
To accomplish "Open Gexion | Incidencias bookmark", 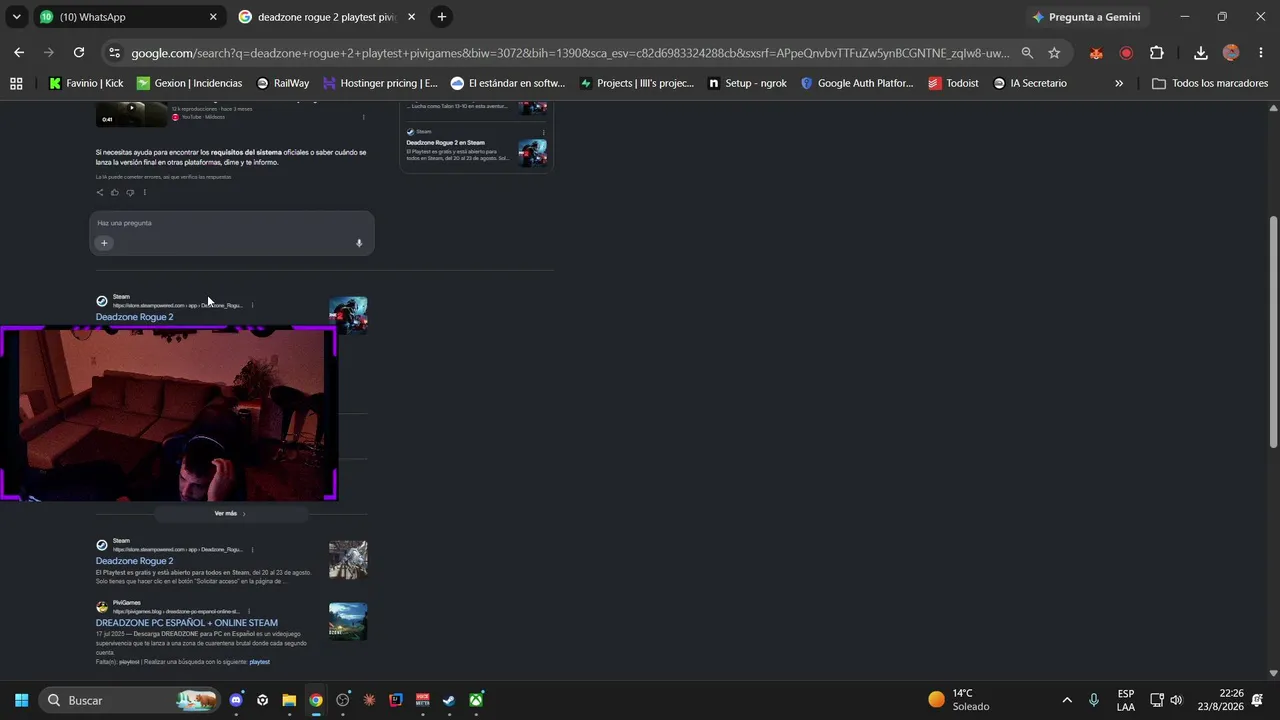I will 190,83.
